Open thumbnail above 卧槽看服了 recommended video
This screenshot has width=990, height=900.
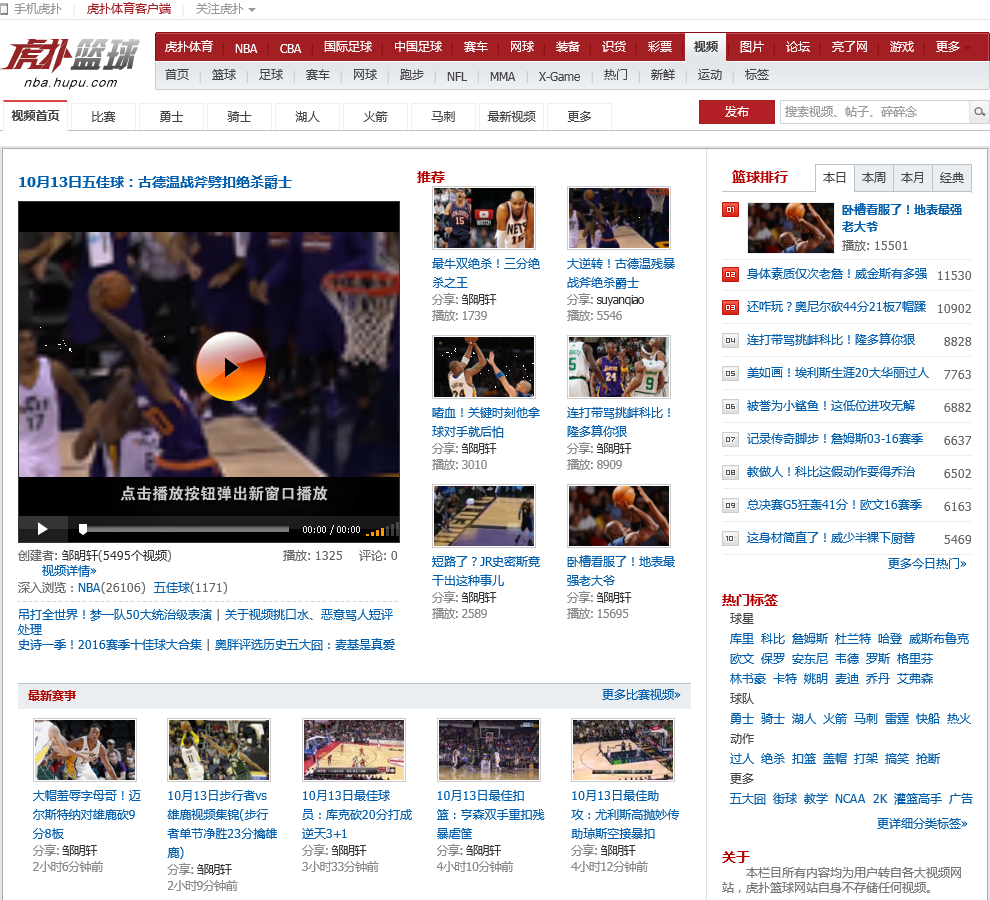tap(619, 515)
